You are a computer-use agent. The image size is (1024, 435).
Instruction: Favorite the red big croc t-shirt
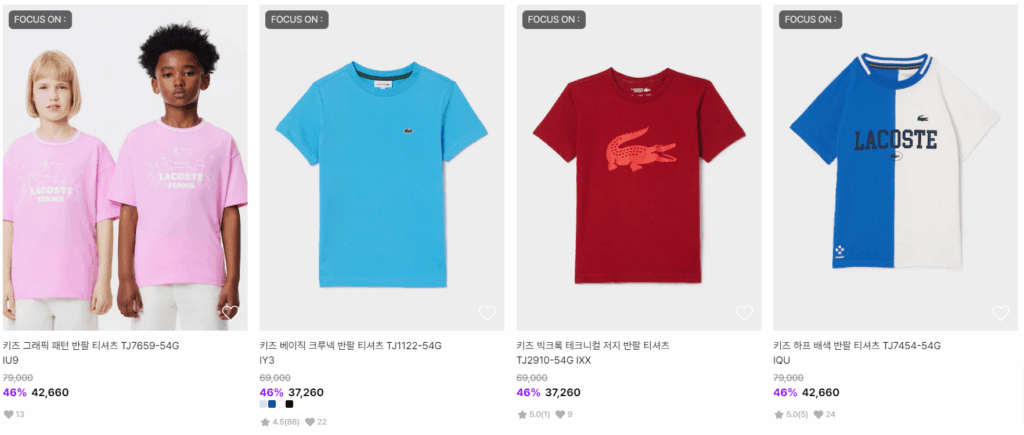744,313
